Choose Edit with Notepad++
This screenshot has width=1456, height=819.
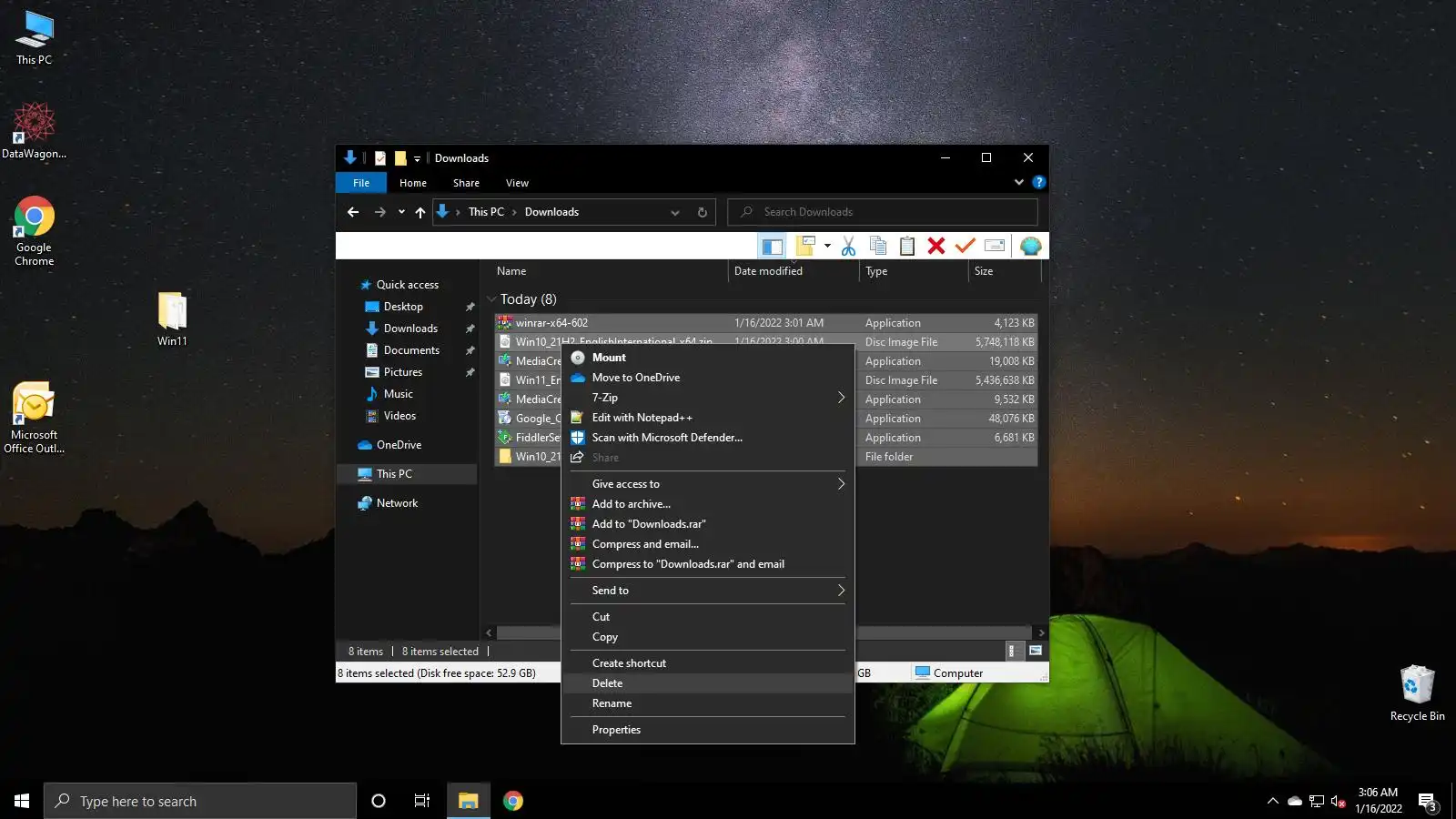coord(708,418)
